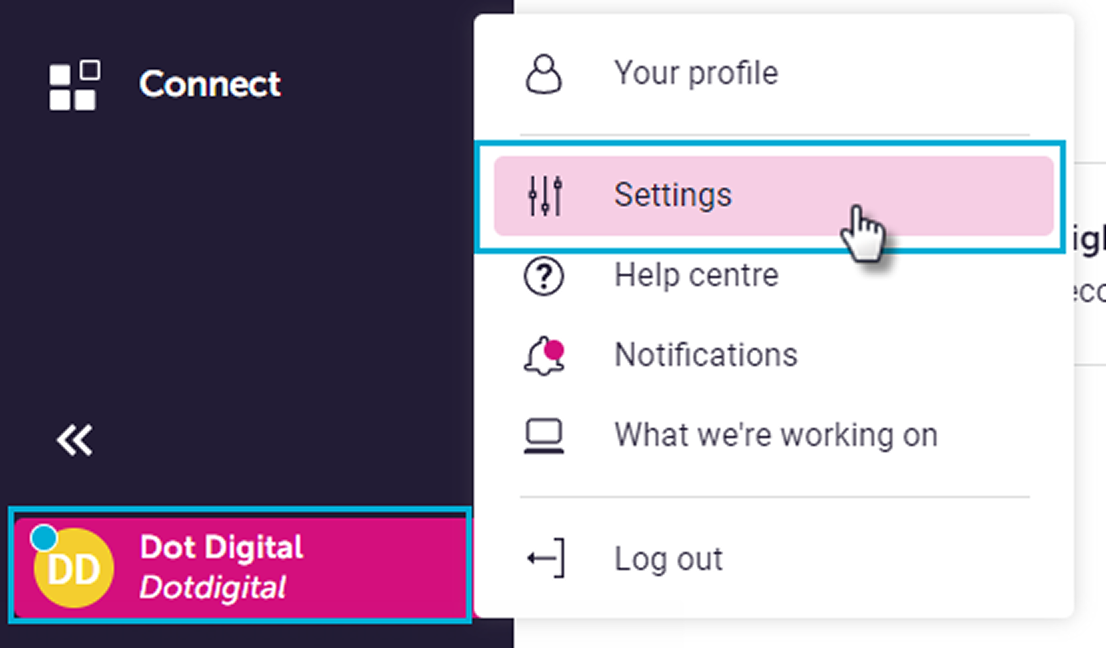Open the Notifications menu entry
Image resolution: width=1106 pixels, height=648 pixels.
[707, 354]
